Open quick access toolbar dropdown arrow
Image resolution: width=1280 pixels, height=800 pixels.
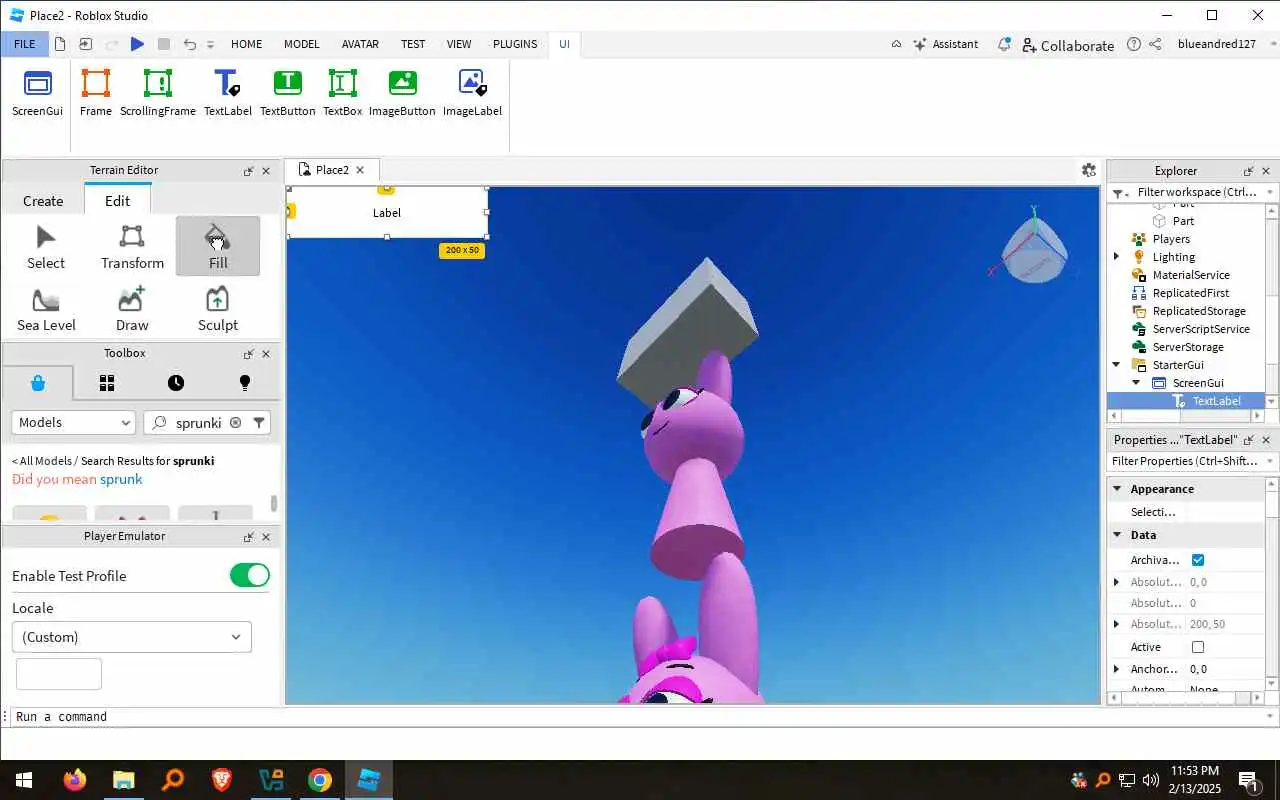210,45
